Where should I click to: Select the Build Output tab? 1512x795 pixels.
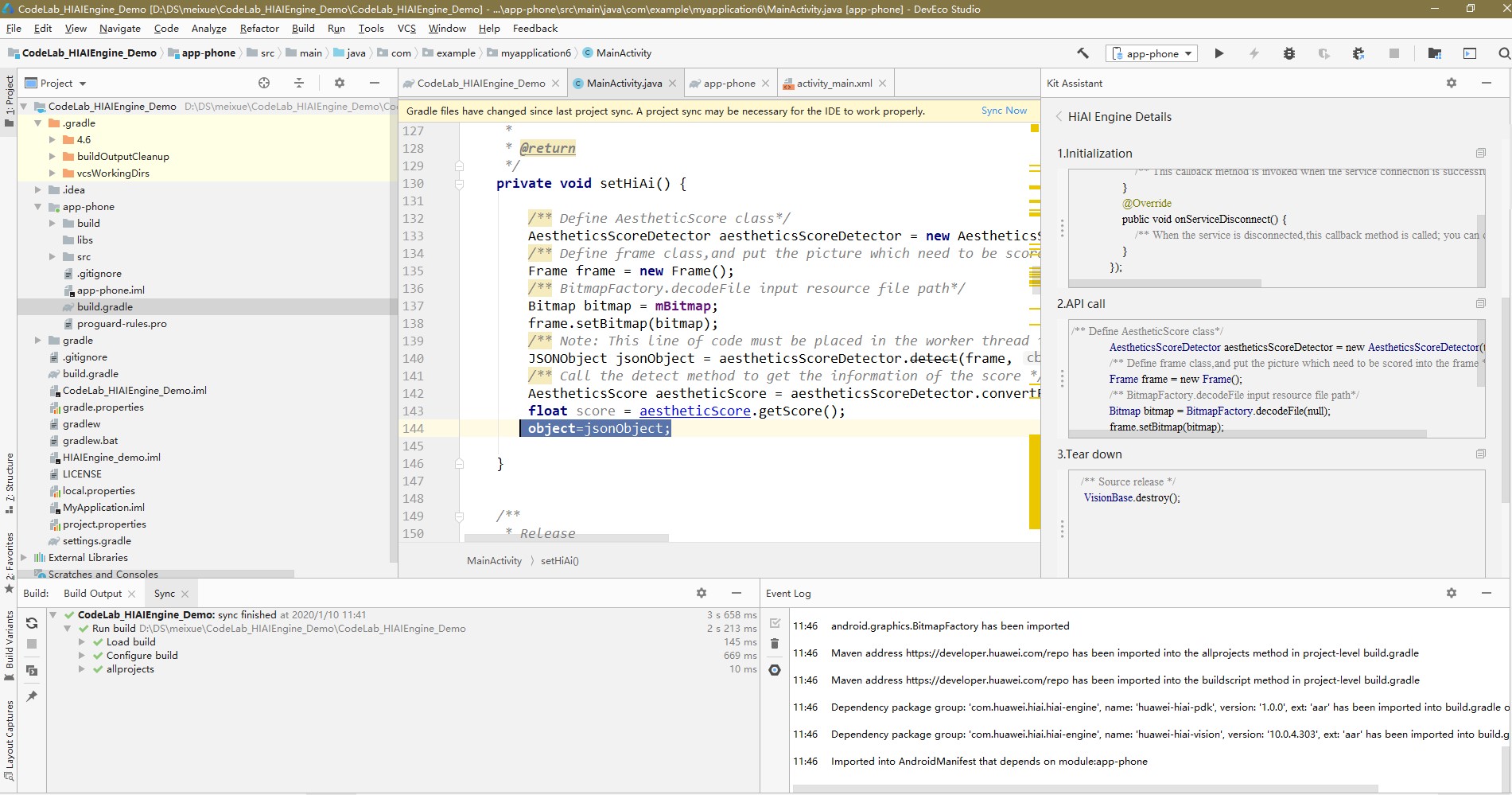(92, 594)
